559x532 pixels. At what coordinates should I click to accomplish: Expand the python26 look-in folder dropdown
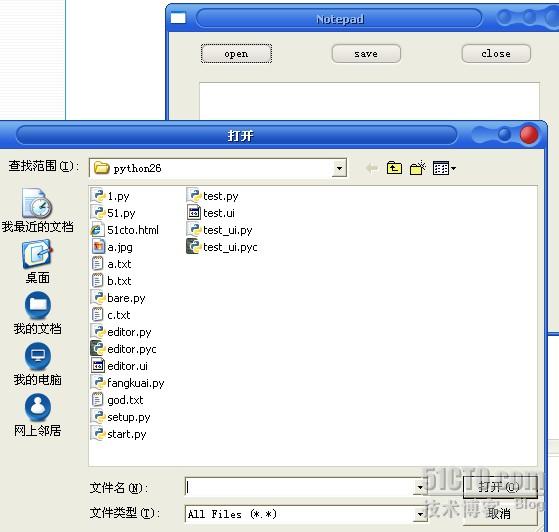(x=339, y=168)
